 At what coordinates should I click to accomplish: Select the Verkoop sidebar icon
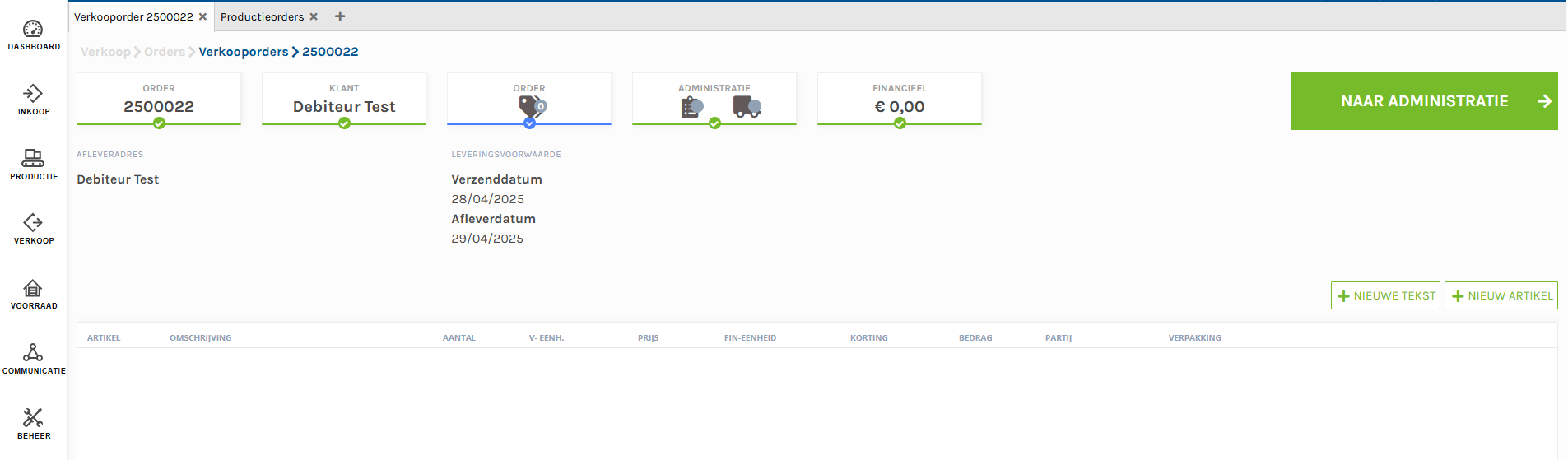[33, 223]
